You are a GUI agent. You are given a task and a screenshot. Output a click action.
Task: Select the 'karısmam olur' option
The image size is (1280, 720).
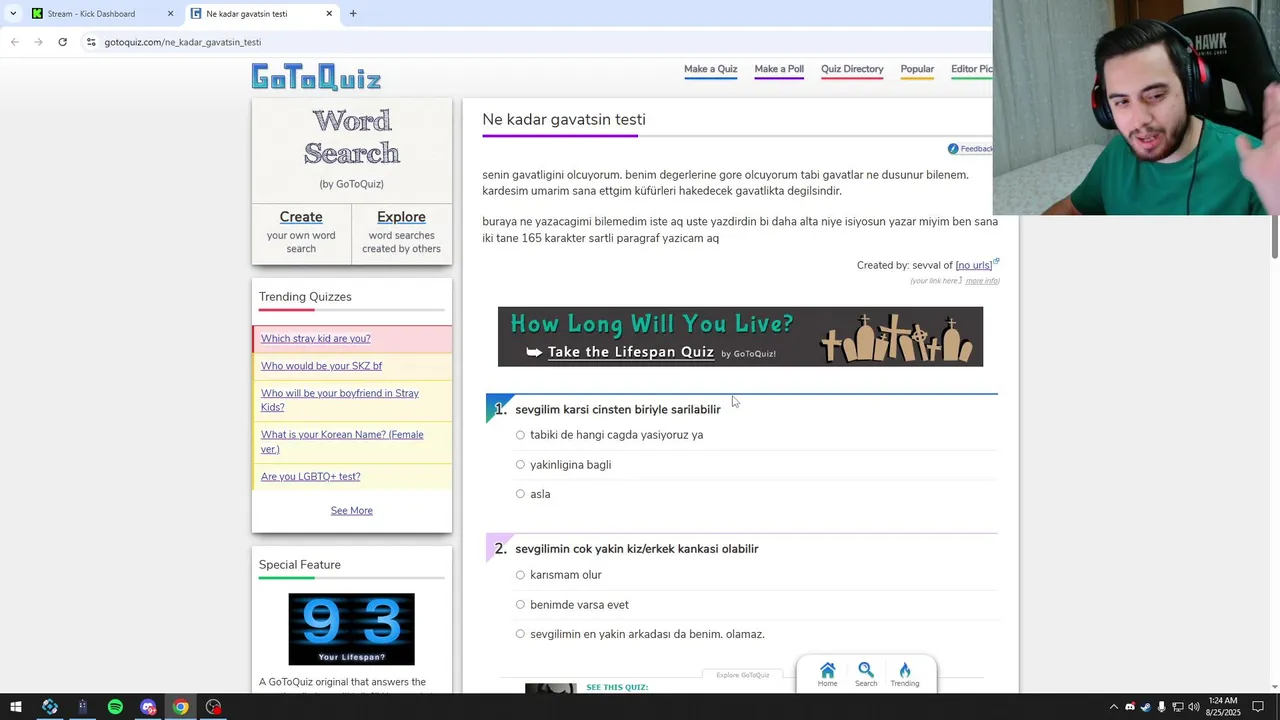520,575
